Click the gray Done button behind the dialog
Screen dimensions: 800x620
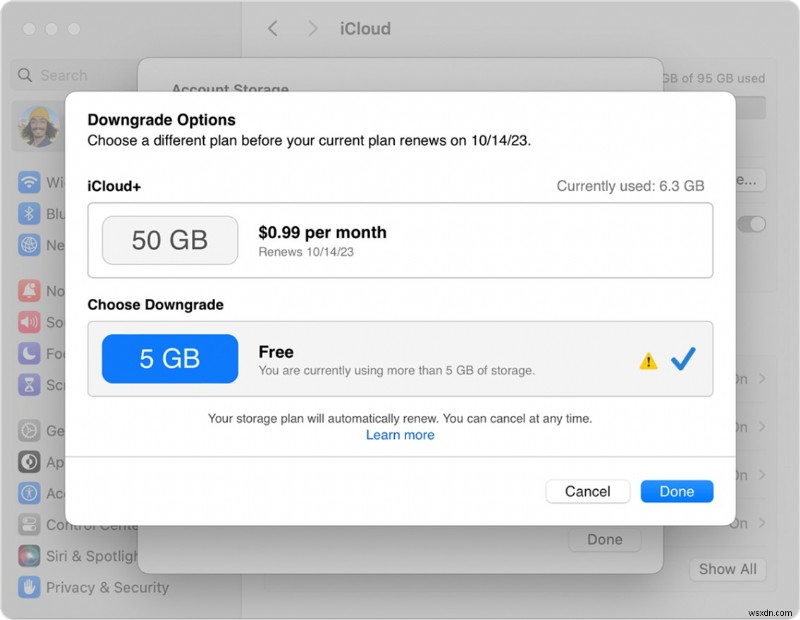pos(605,539)
